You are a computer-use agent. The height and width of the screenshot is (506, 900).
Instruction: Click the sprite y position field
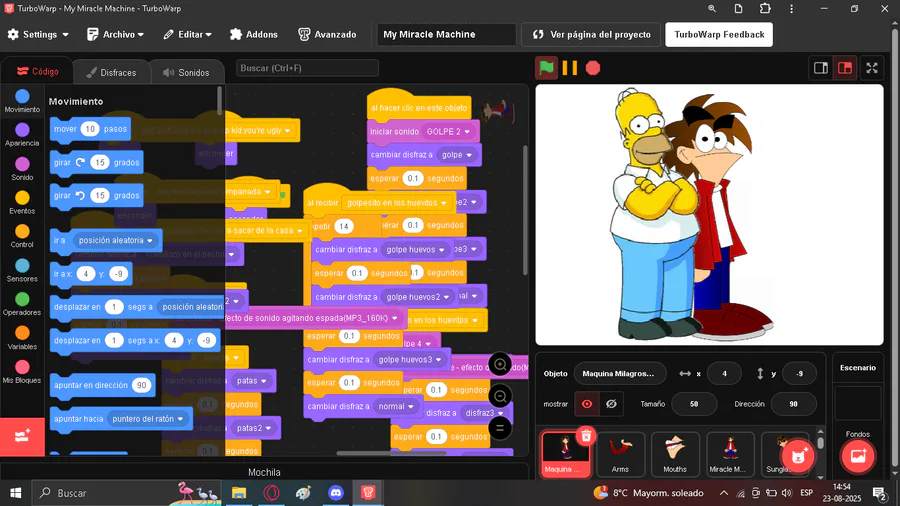[800, 373]
